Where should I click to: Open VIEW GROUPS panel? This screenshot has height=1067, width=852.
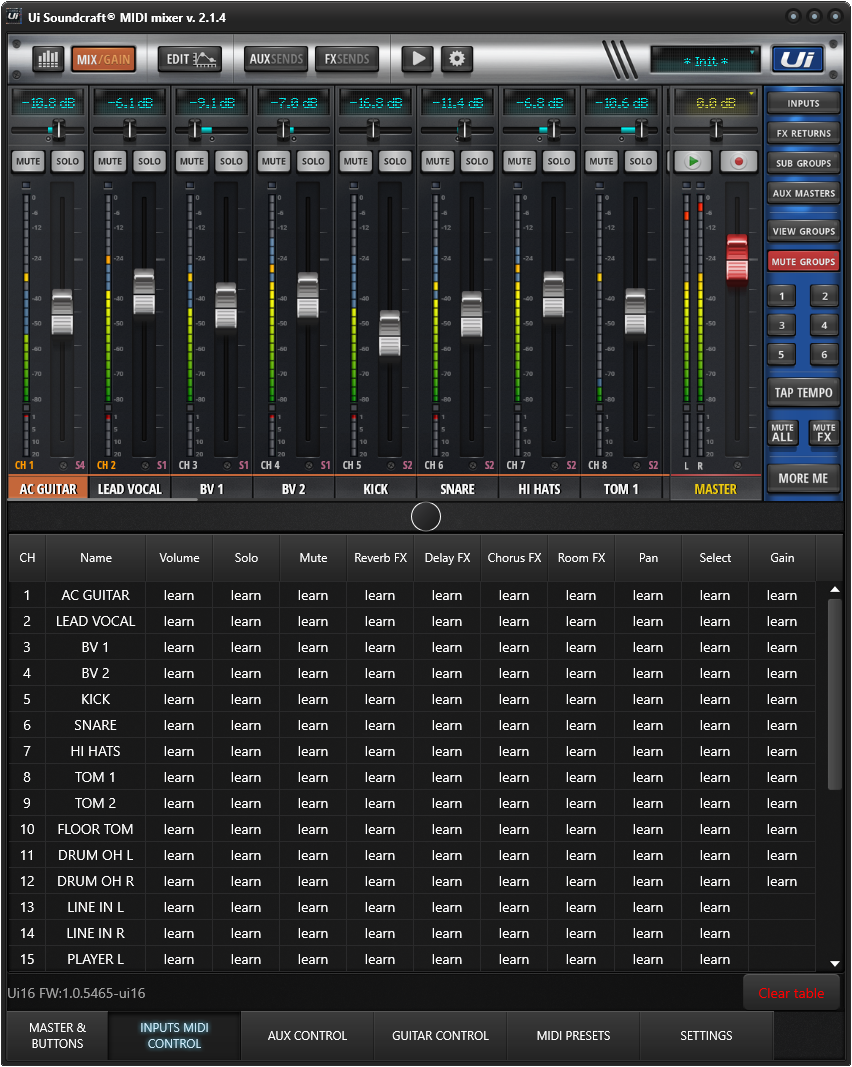click(803, 231)
